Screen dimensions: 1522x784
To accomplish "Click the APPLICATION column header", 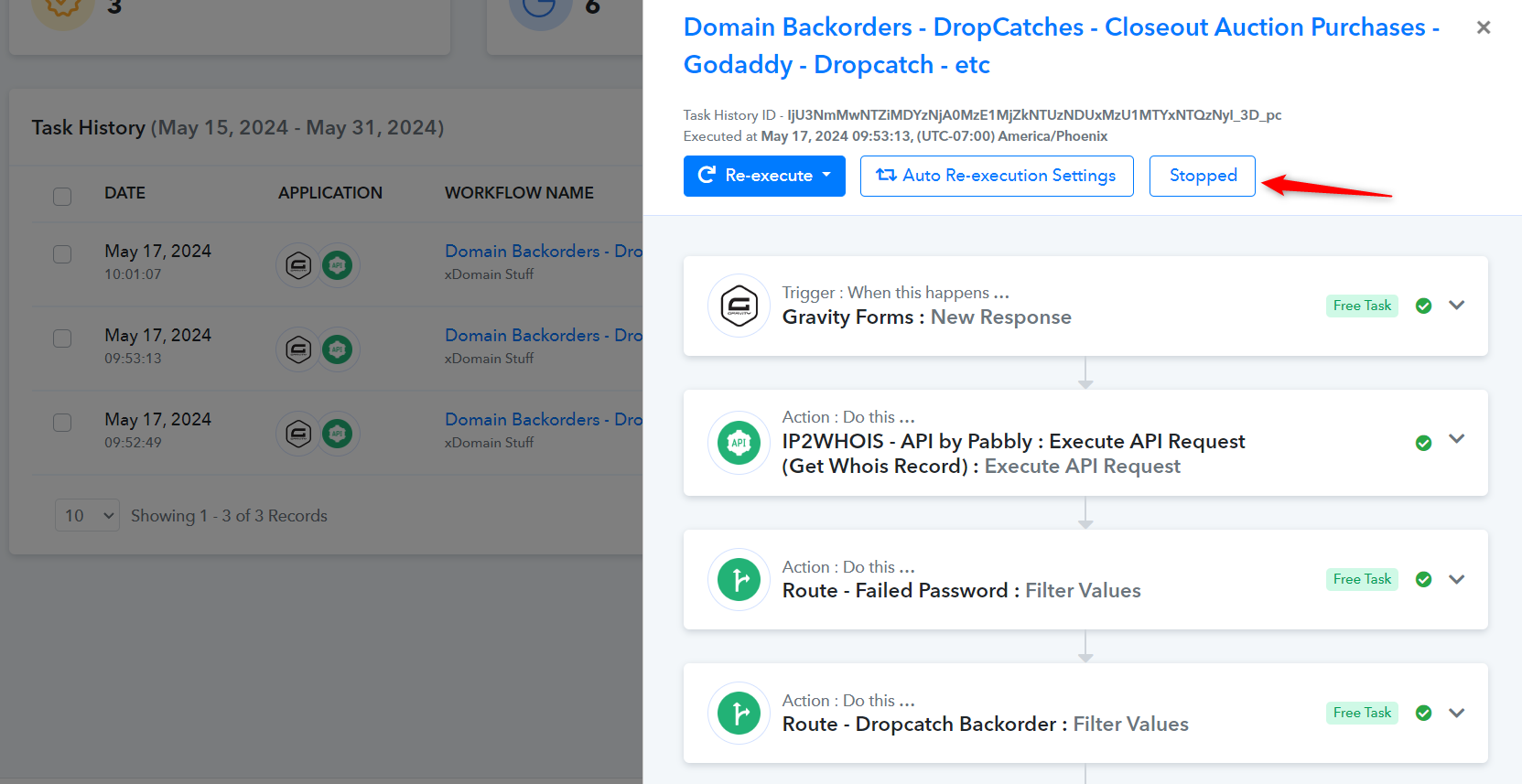I will point(330,193).
